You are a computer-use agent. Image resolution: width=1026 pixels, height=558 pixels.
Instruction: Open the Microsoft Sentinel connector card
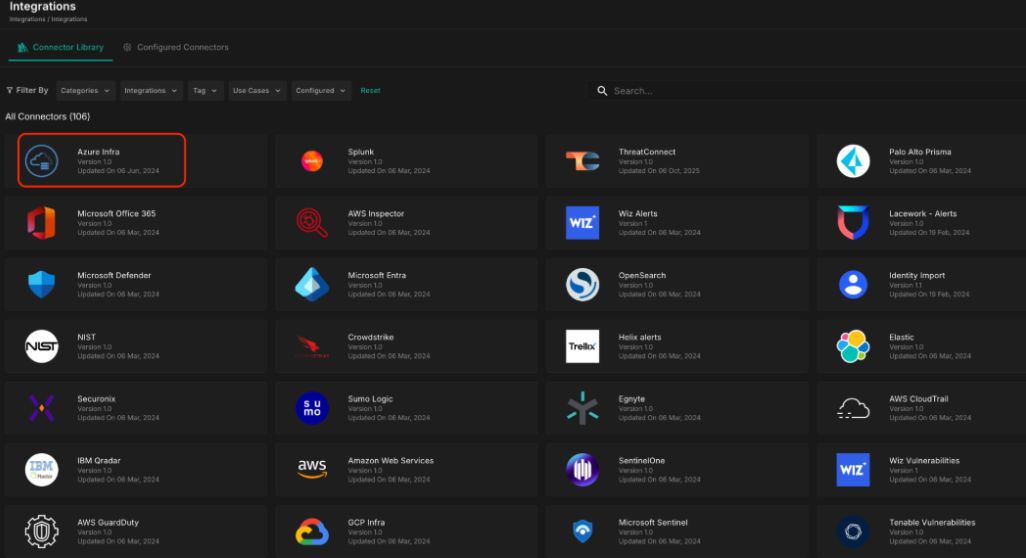click(677, 531)
